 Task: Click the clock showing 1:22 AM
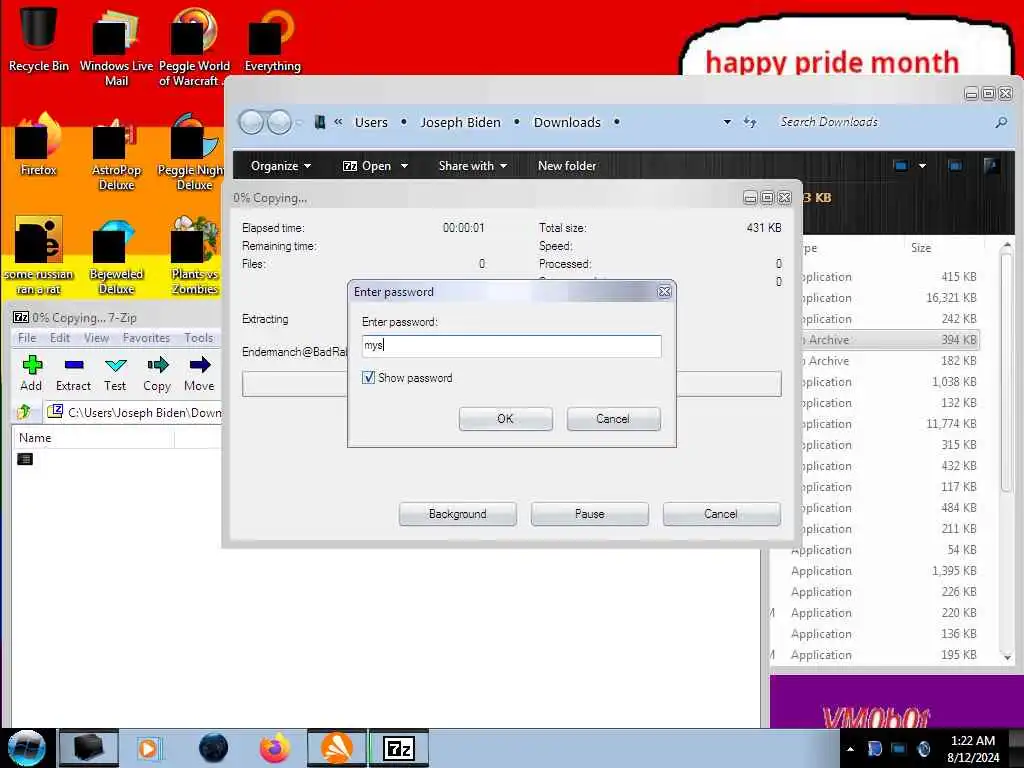coord(972,741)
